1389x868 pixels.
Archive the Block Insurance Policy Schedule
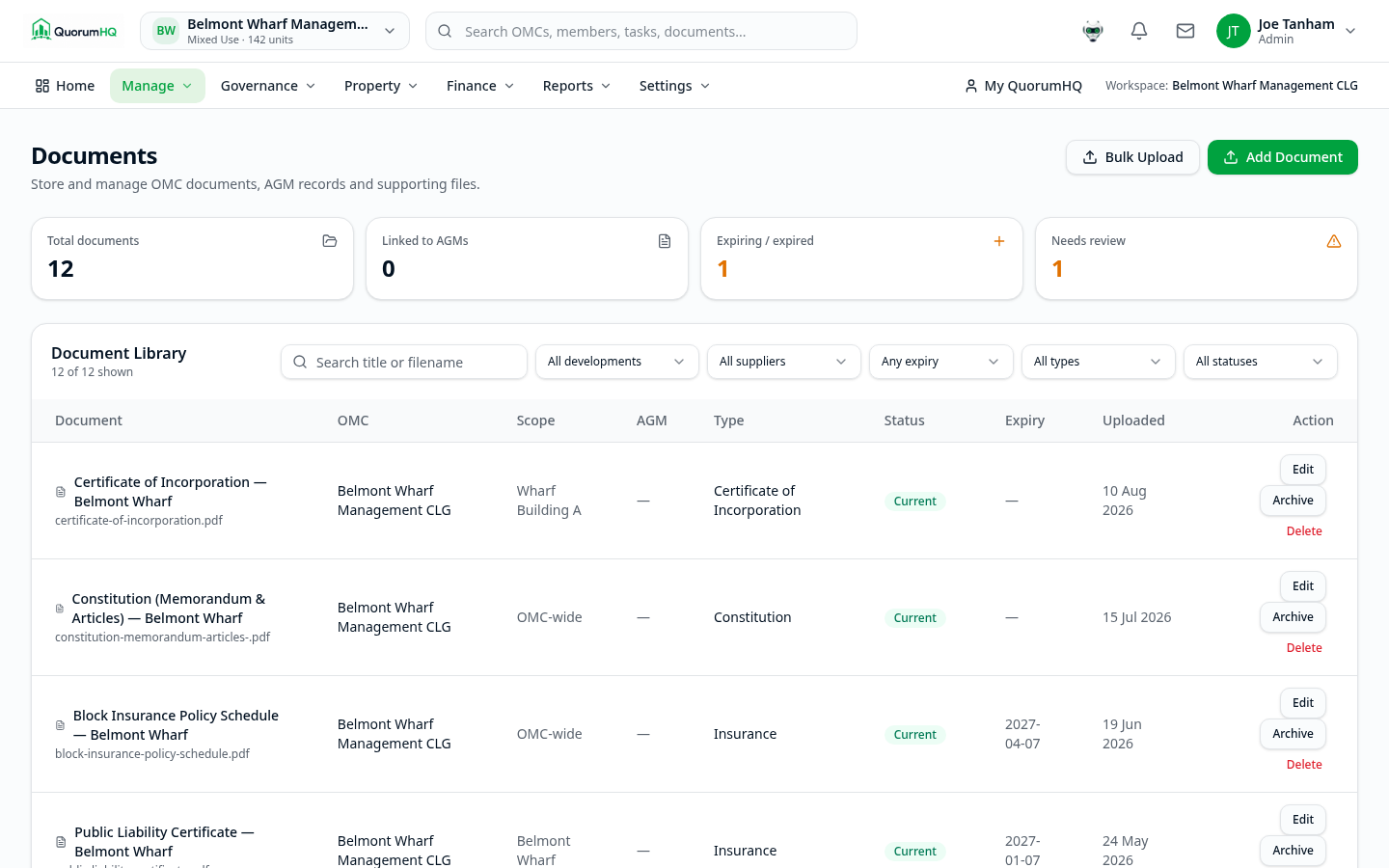click(1293, 734)
